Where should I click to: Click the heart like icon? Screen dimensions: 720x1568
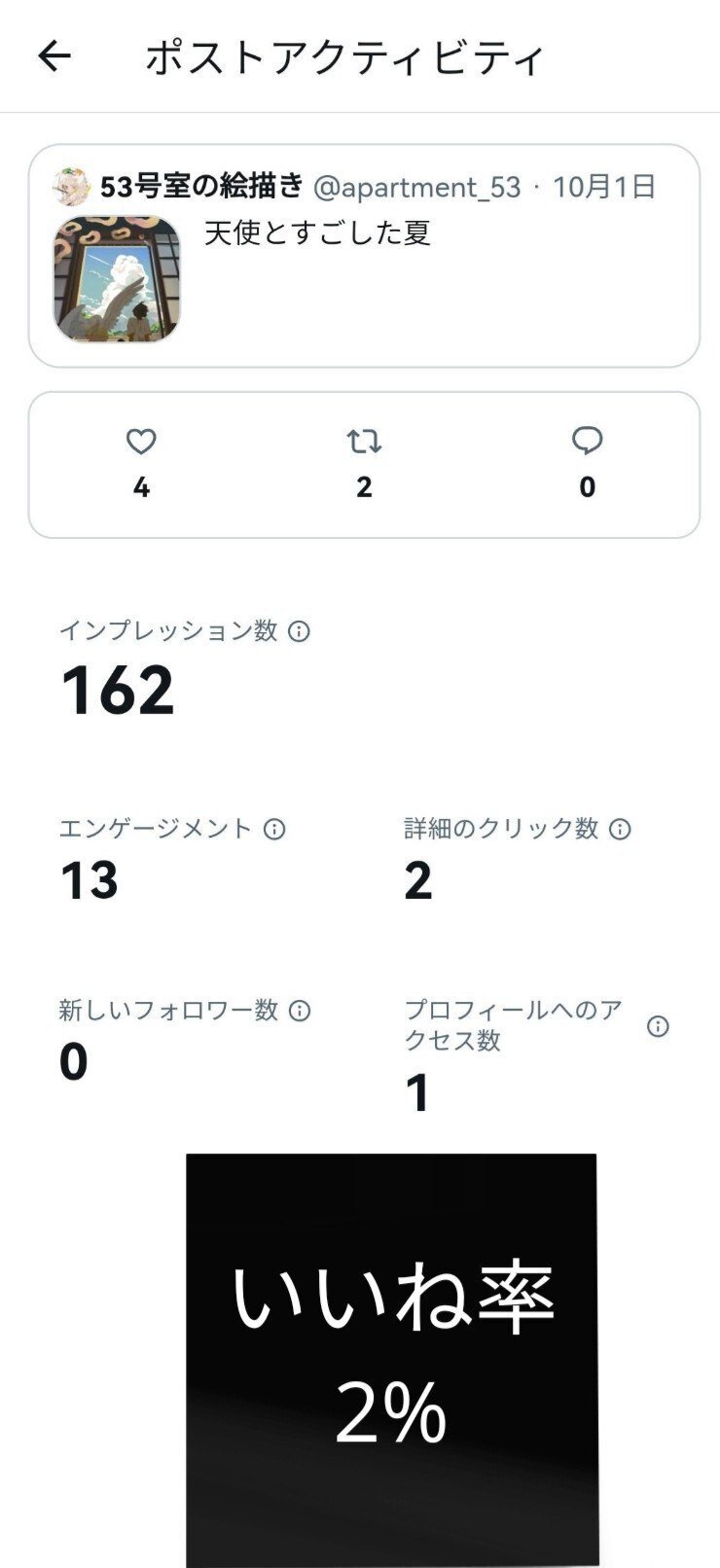(x=141, y=442)
